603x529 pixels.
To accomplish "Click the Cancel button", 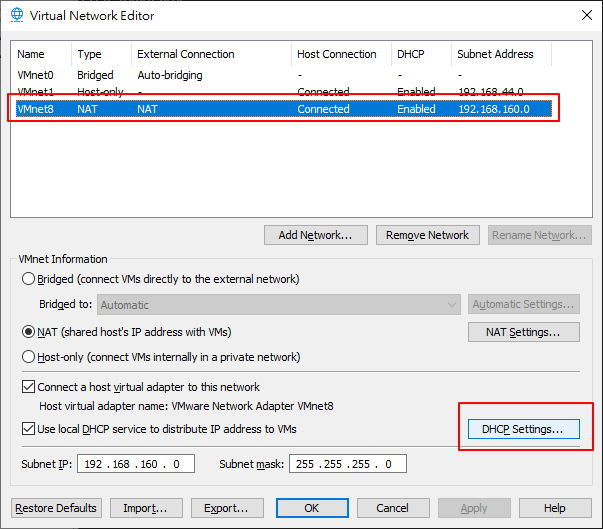I will (393, 508).
